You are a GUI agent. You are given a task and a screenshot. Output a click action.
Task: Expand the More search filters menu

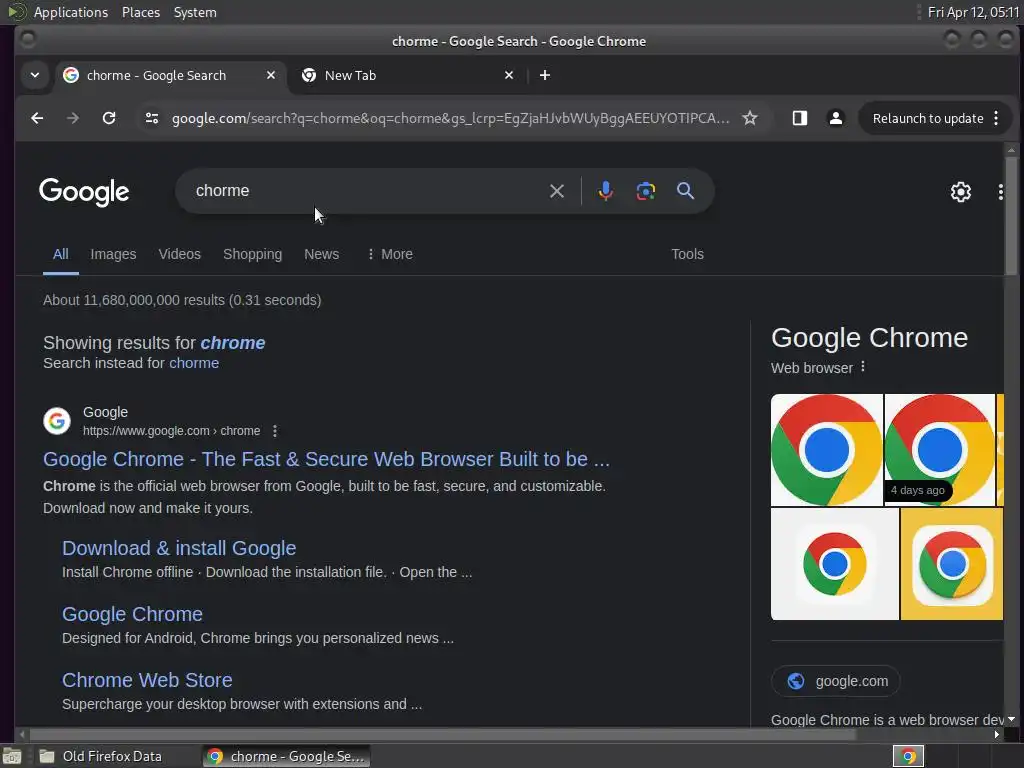pos(390,254)
